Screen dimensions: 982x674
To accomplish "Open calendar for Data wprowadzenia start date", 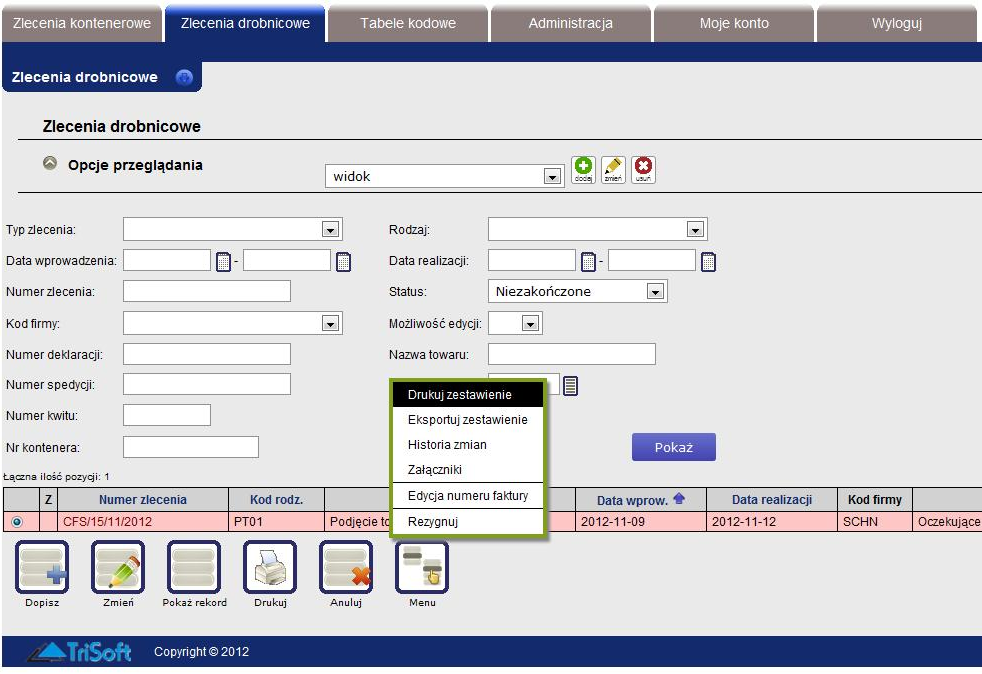I will pyautogui.click(x=223, y=261).
